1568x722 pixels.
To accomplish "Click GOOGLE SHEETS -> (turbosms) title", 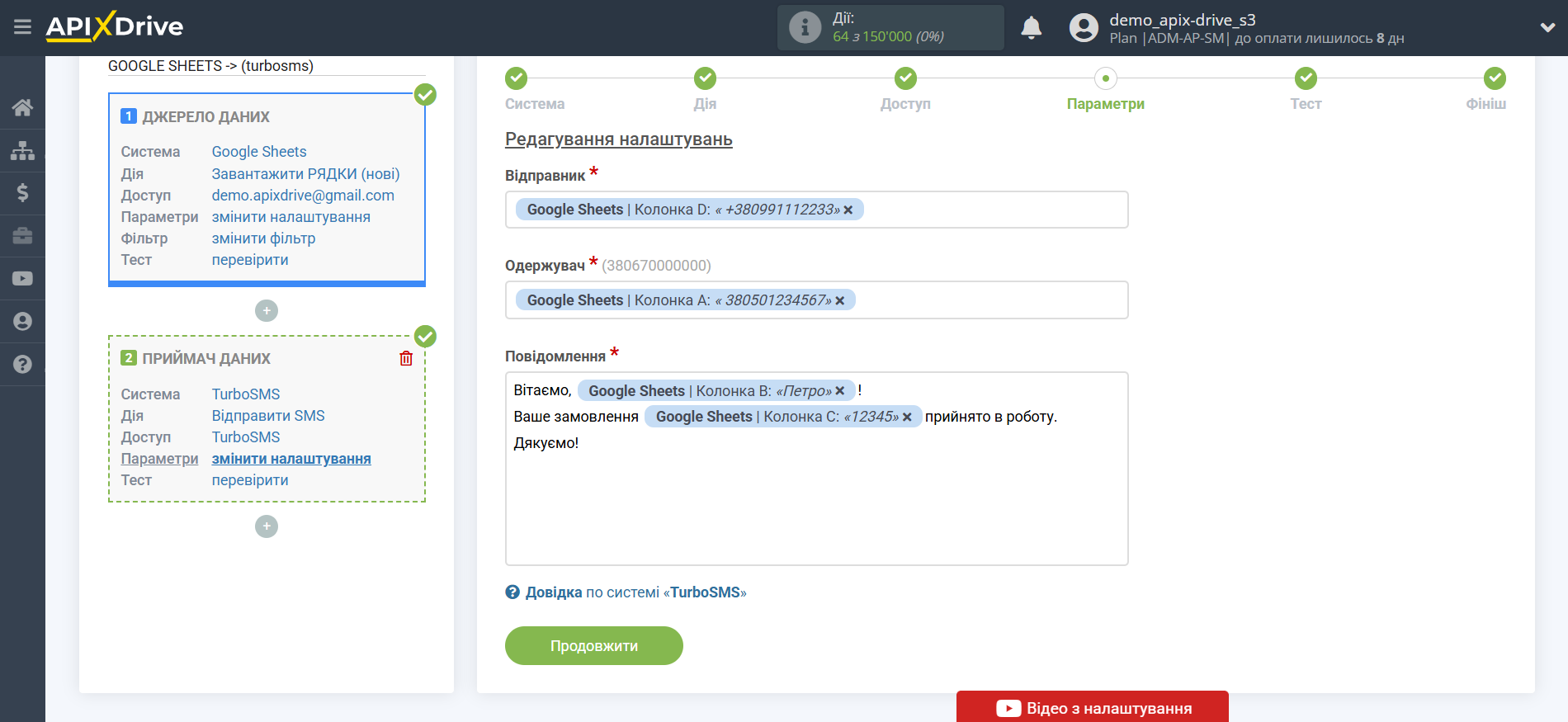I will (210, 66).
